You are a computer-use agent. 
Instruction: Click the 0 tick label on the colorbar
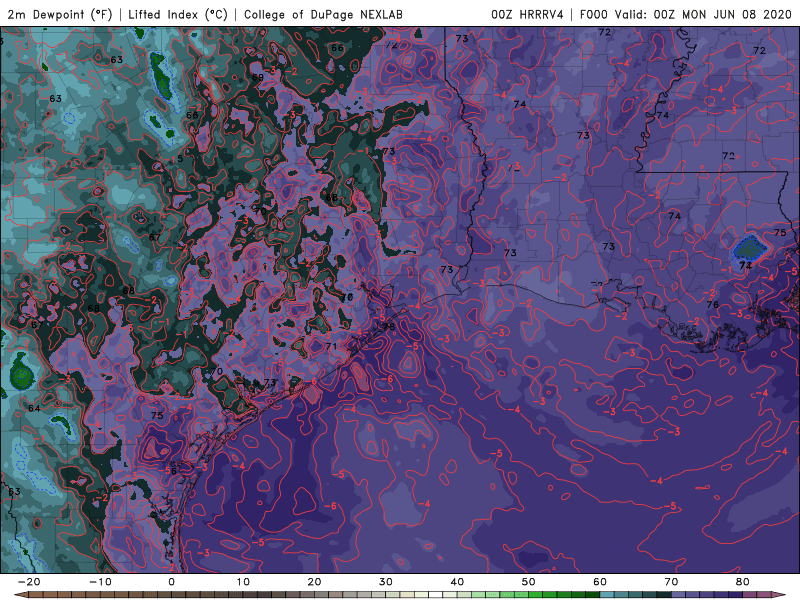coord(171,582)
